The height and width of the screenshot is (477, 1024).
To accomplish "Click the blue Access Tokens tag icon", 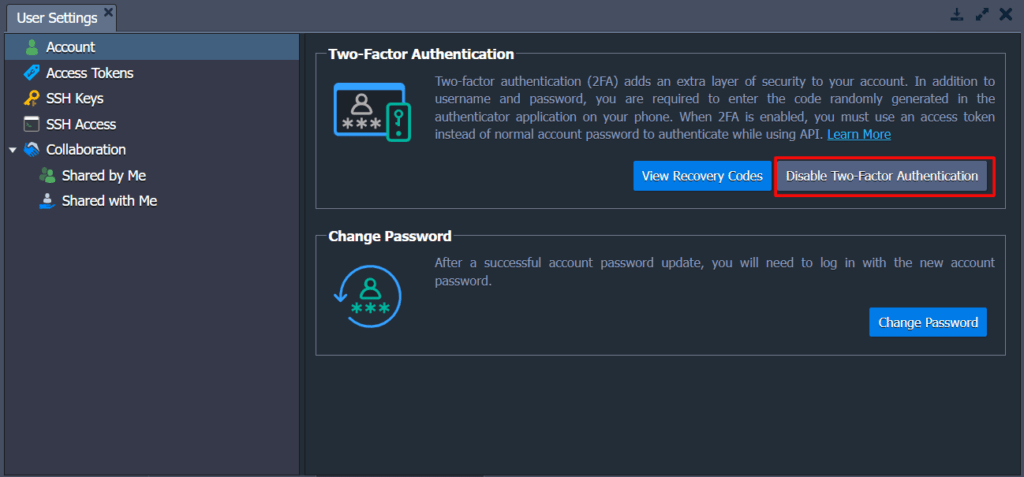I will [x=31, y=73].
